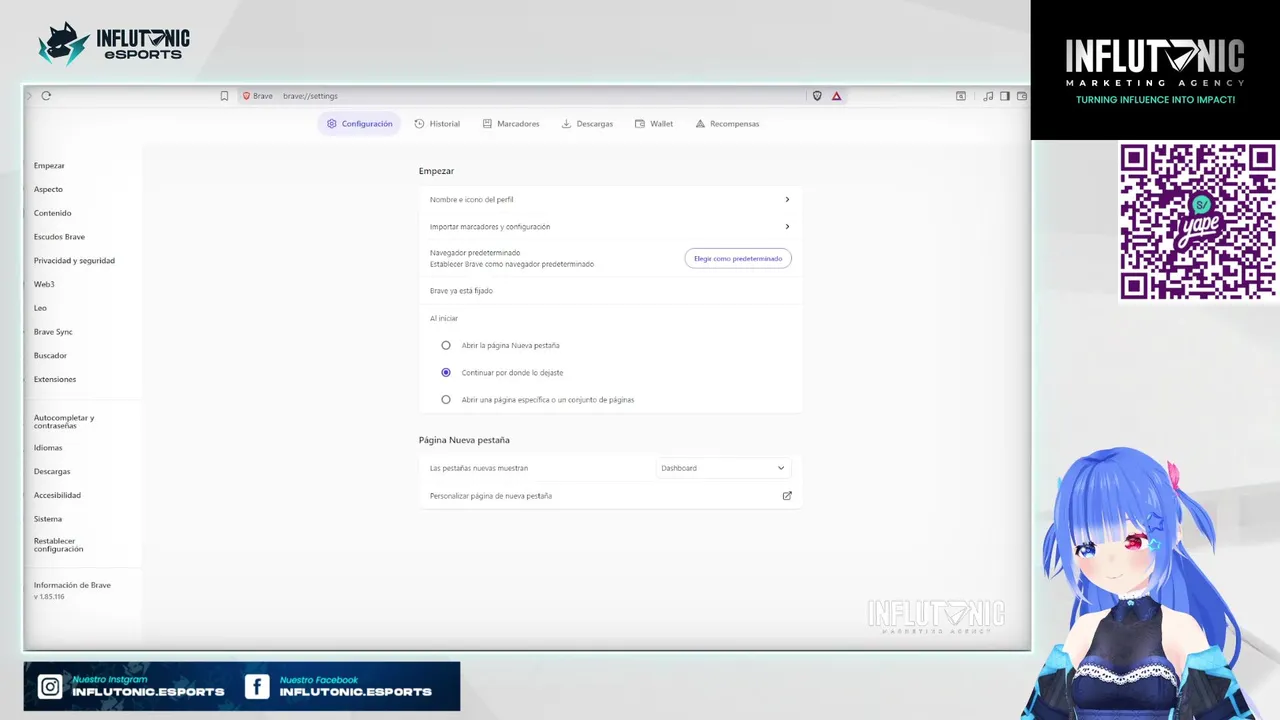
Task: Select Continuar por donde lo dejaste option
Action: point(446,372)
